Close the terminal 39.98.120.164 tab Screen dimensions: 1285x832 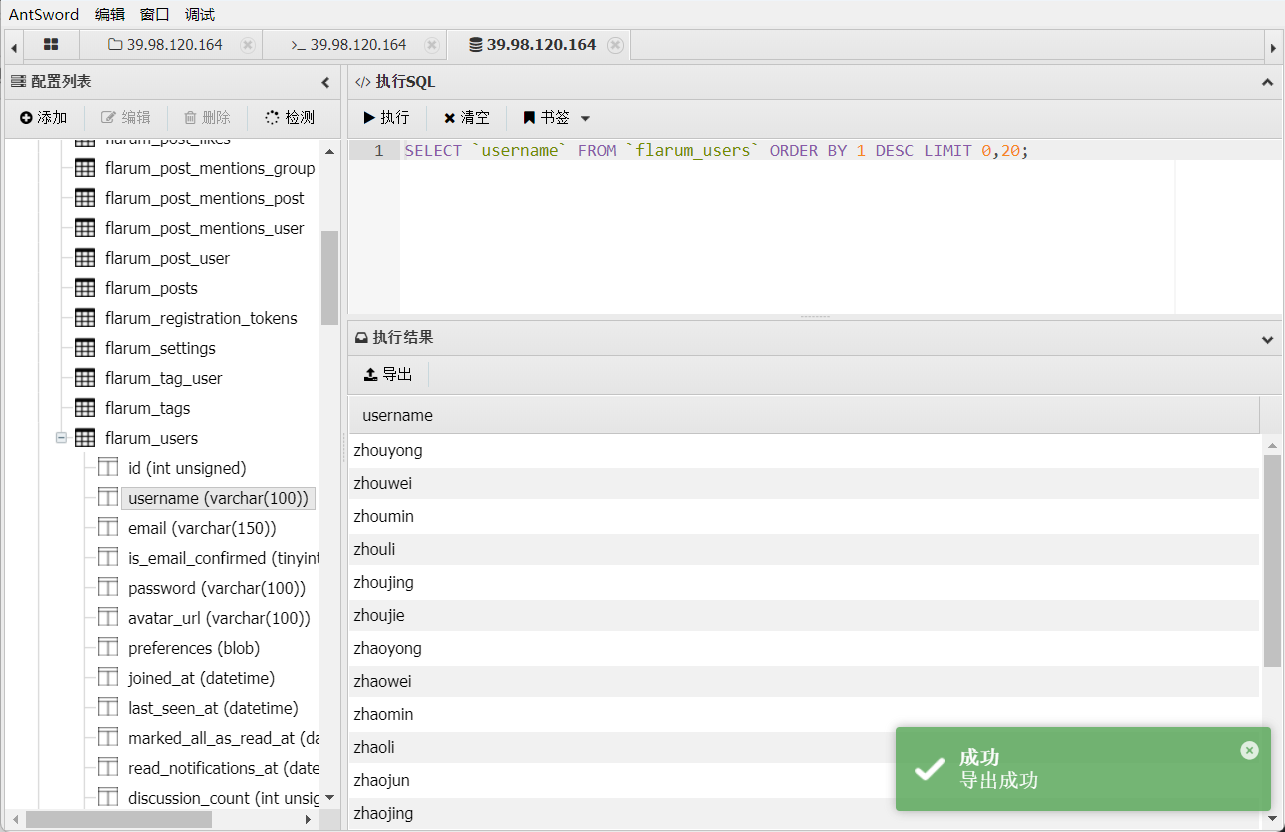tap(431, 45)
